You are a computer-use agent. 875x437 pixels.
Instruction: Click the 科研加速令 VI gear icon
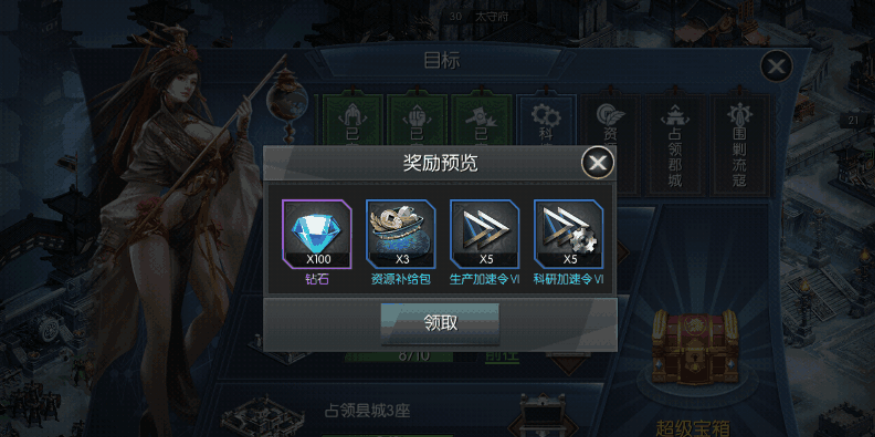(569, 234)
